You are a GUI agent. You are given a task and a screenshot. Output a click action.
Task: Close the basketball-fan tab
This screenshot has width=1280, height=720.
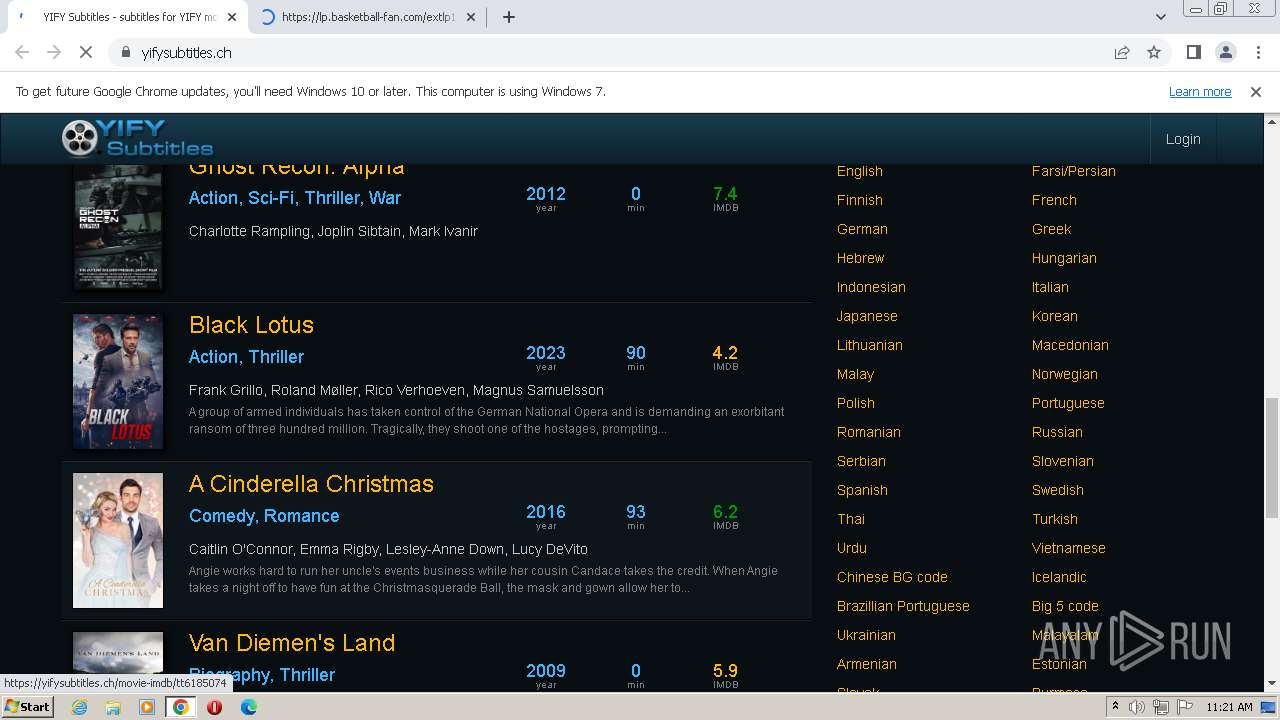coord(471,17)
